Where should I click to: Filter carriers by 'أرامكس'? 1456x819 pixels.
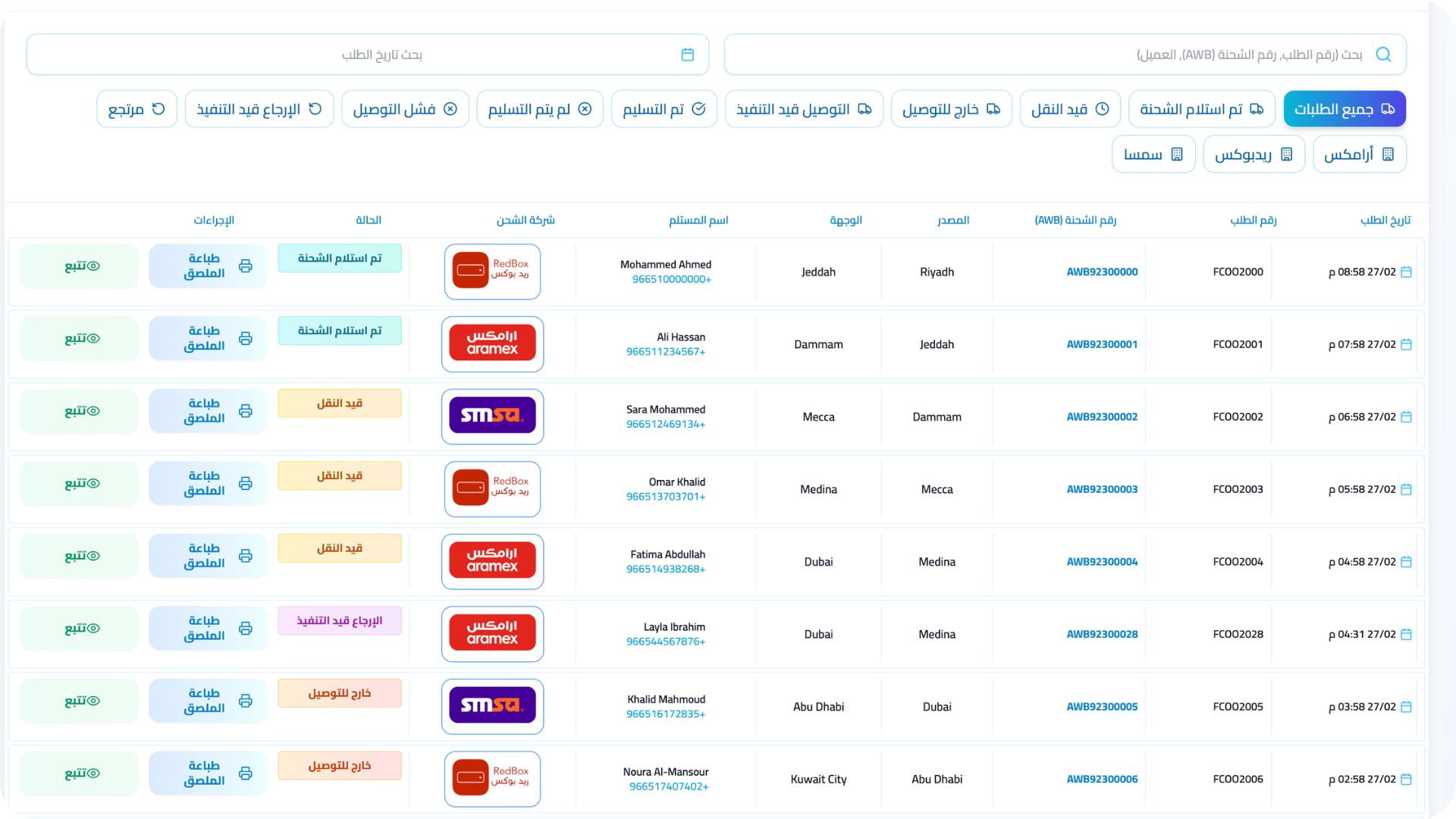point(1359,155)
